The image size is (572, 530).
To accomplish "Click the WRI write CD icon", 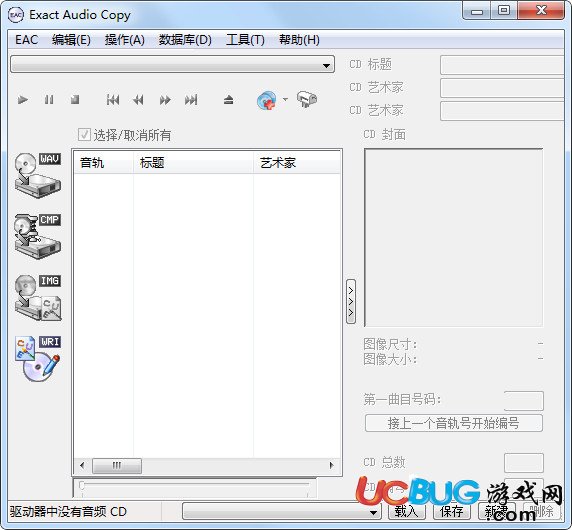I will [38, 359].
